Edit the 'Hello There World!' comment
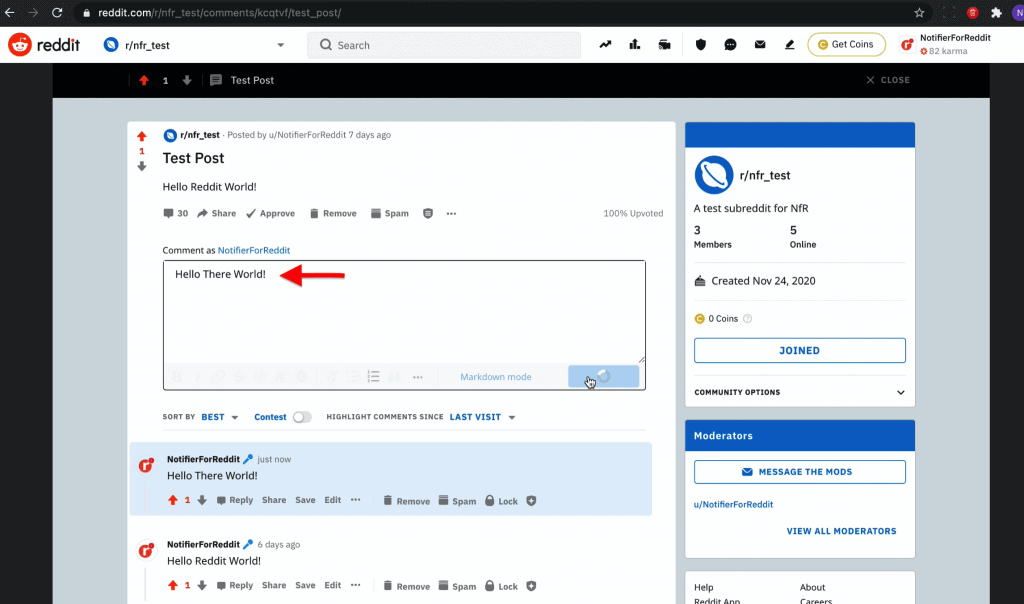Image resolution: width=1024 pixels, height=604 pixels. coord(332,500)
